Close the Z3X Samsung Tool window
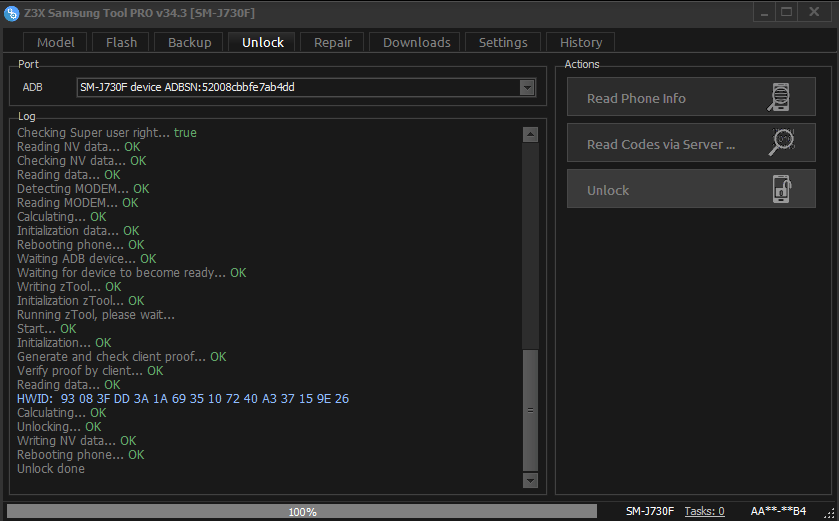Screen dimensions: 839x521 [x=814, y=12]
